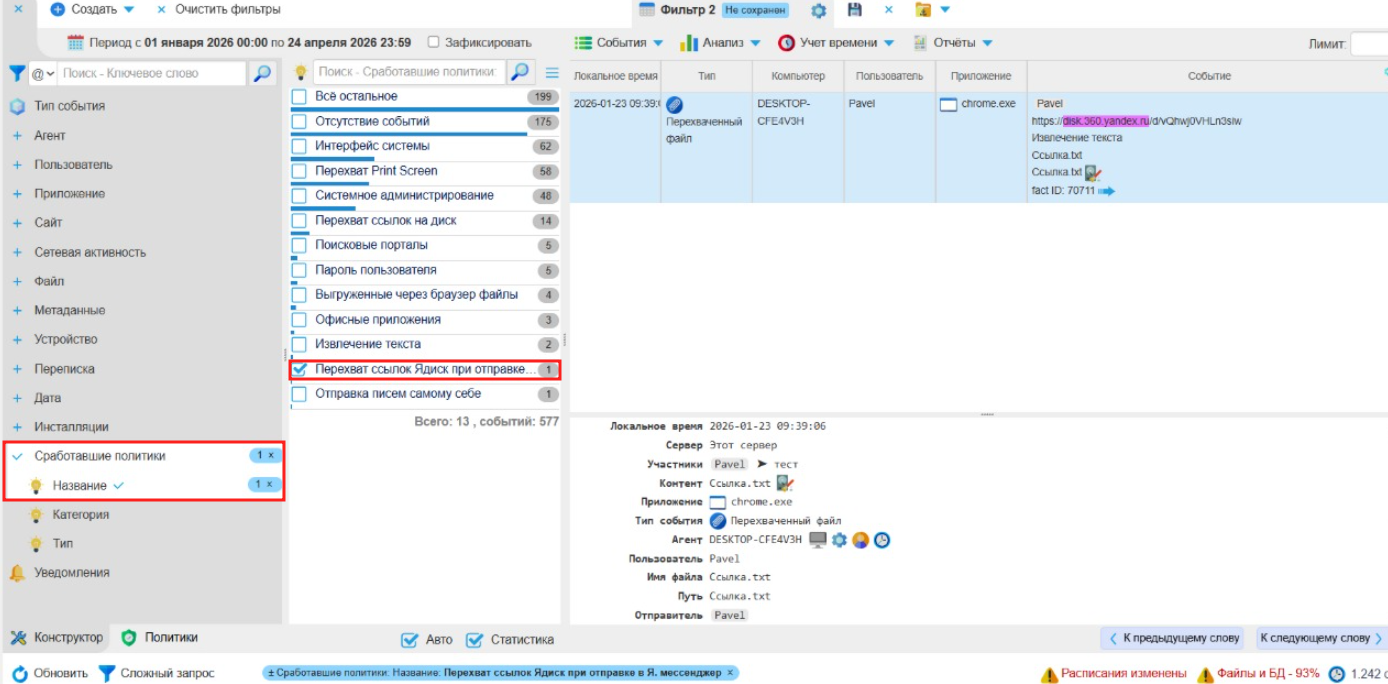Screen dimensions: 1388x684
Task: Toggle the Статистика checkbox
Action: pyautogui.click(x=474, y=640)
